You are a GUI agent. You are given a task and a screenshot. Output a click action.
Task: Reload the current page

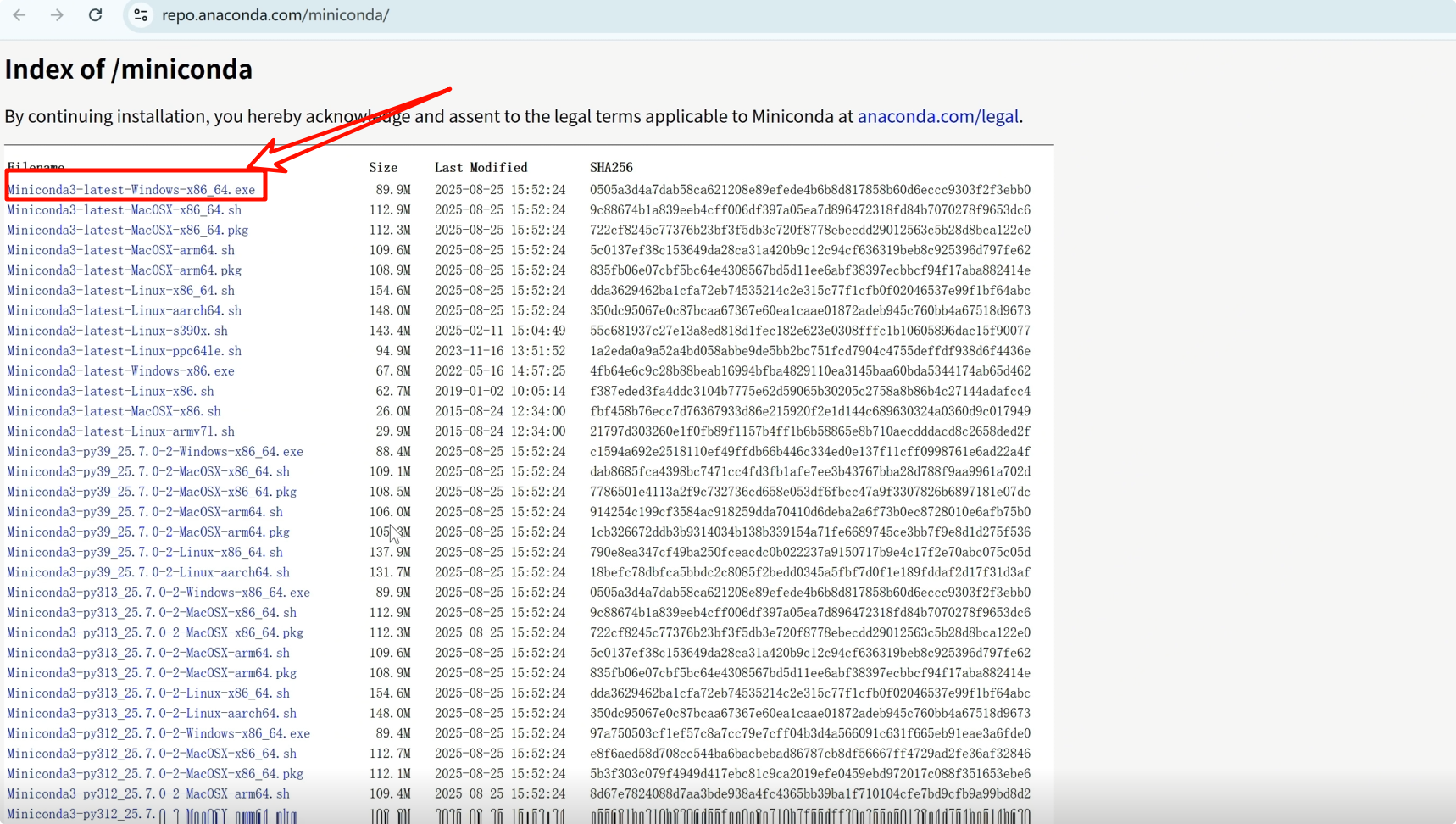(95, 14)
